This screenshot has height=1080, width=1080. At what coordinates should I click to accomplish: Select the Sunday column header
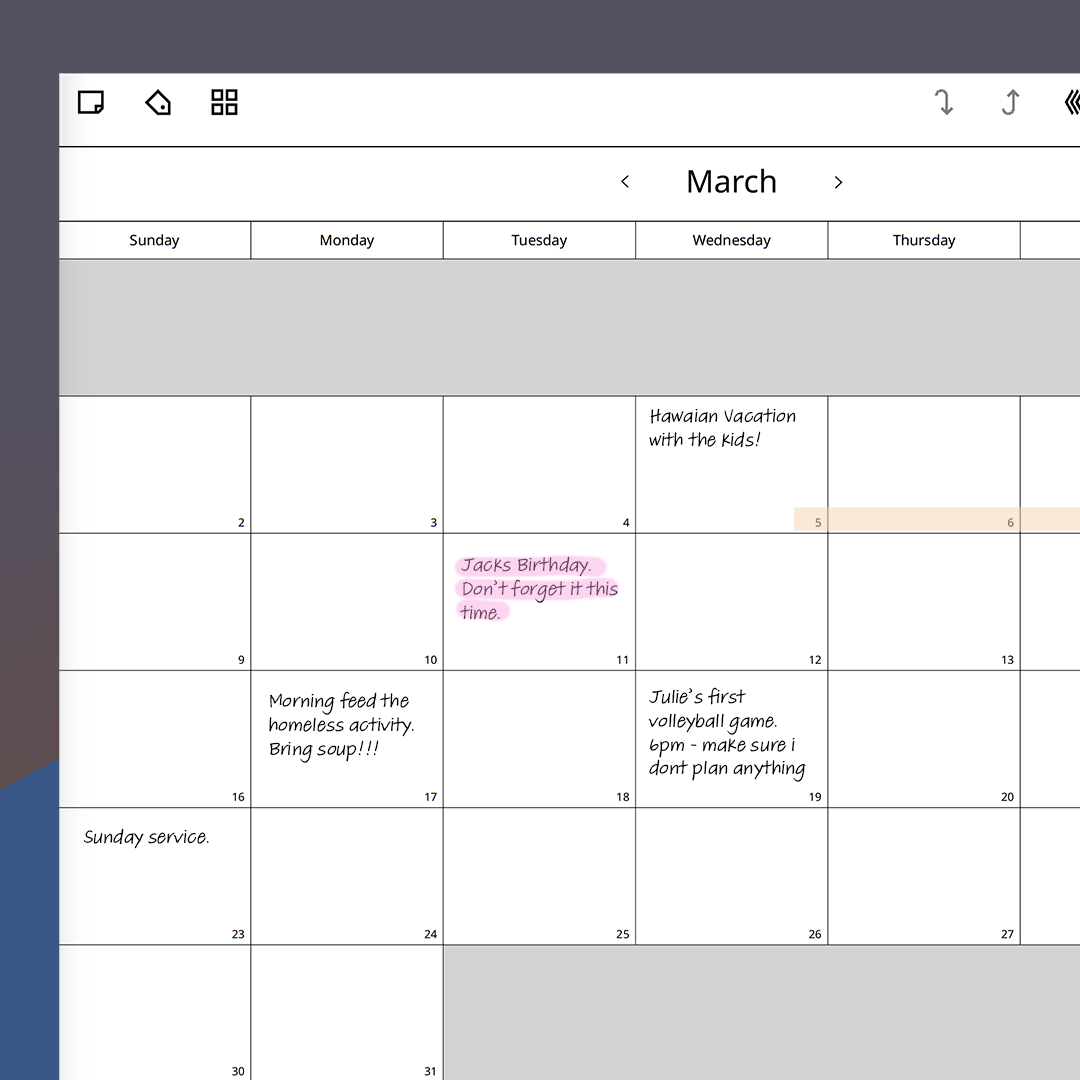154,240
